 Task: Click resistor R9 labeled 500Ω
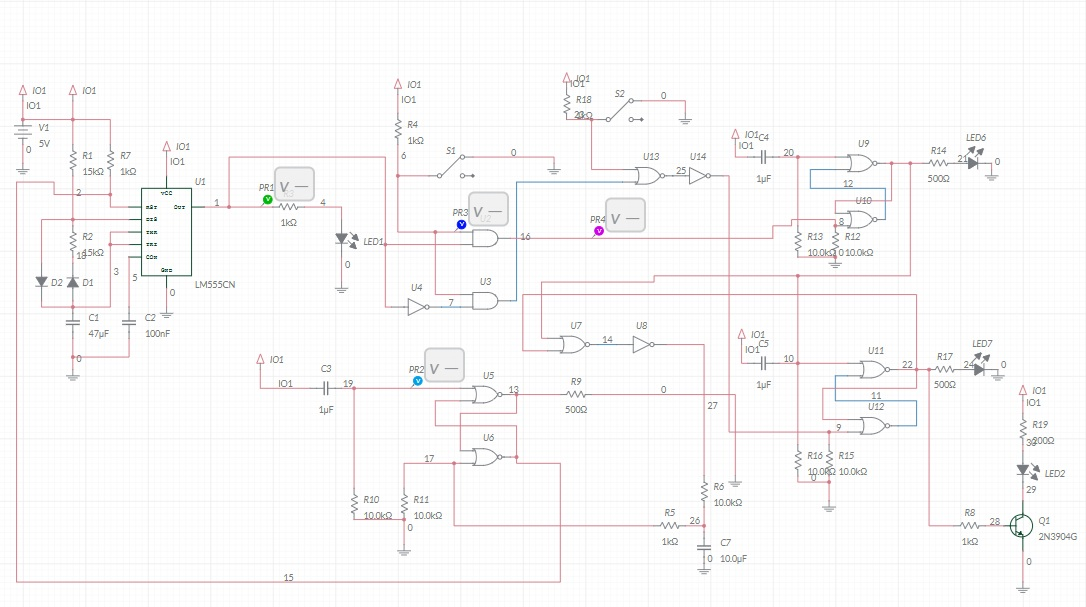click(x=576, y=395)
